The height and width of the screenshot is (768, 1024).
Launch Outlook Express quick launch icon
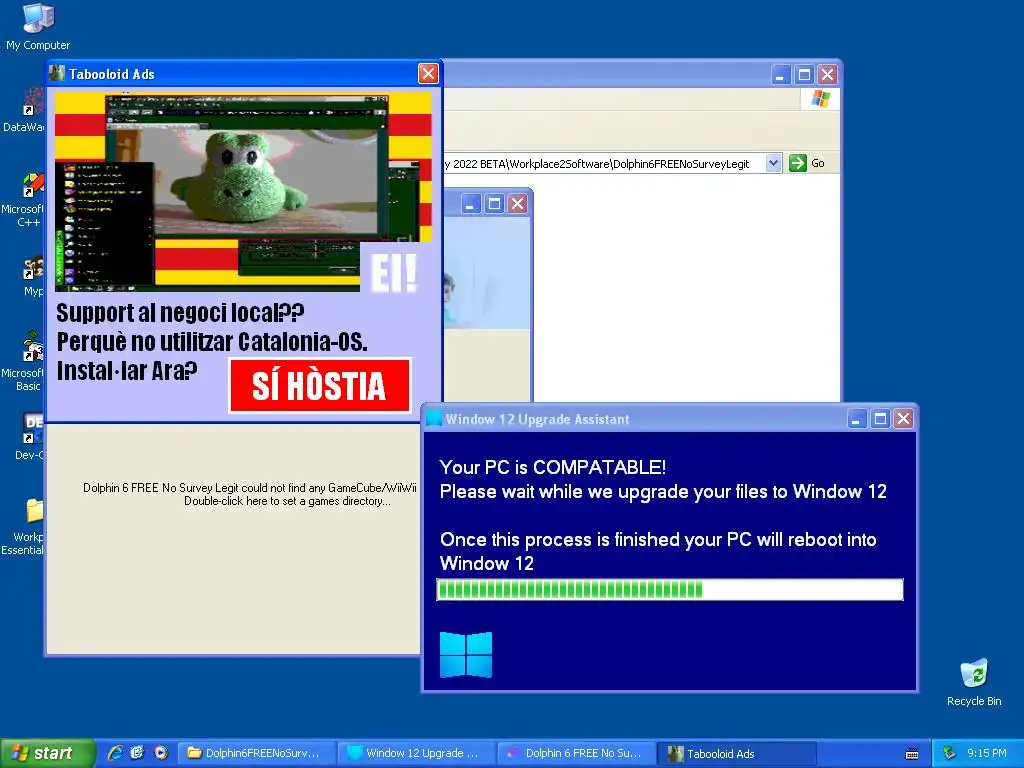[137, 753]
